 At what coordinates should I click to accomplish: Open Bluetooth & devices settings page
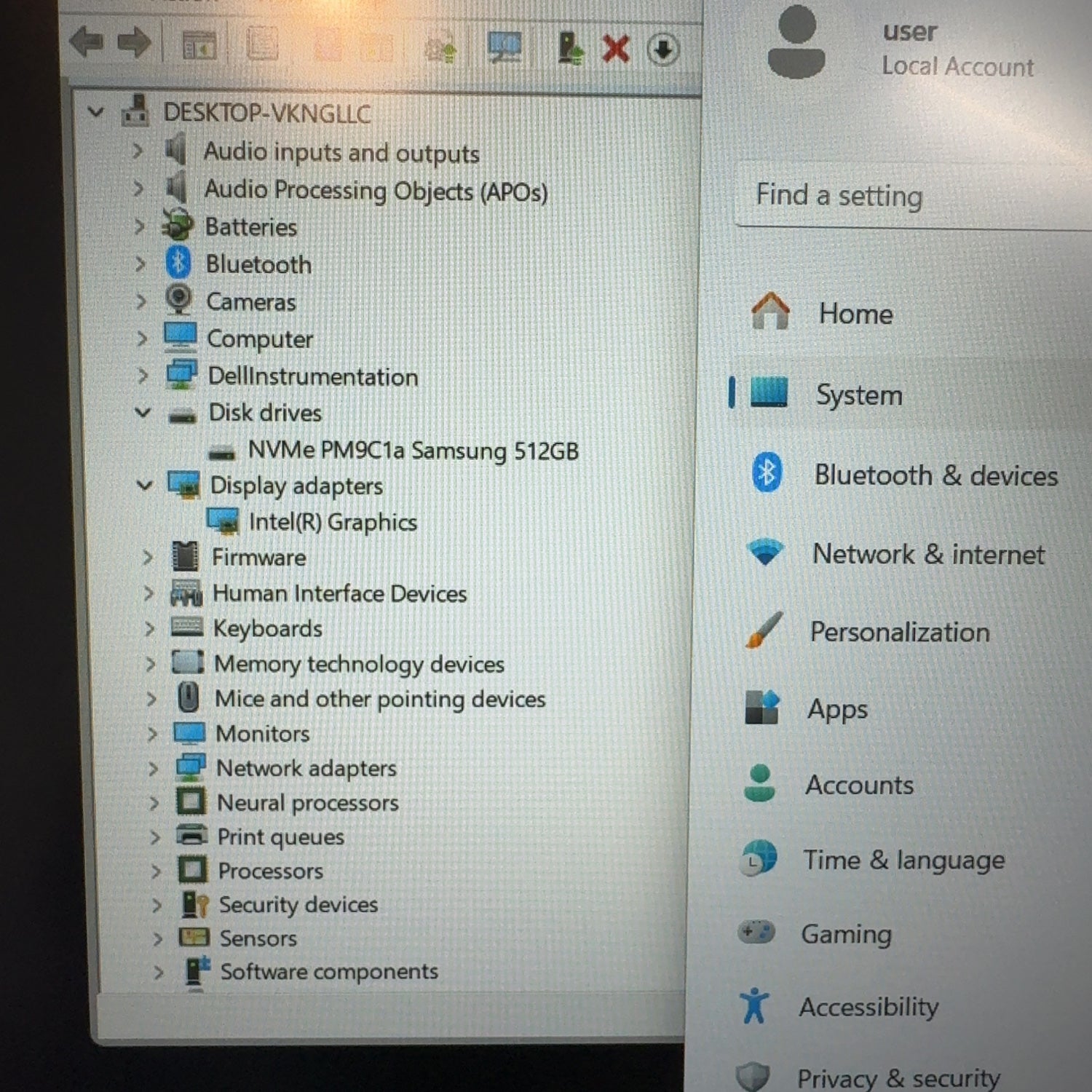click(x=935, y=475)
